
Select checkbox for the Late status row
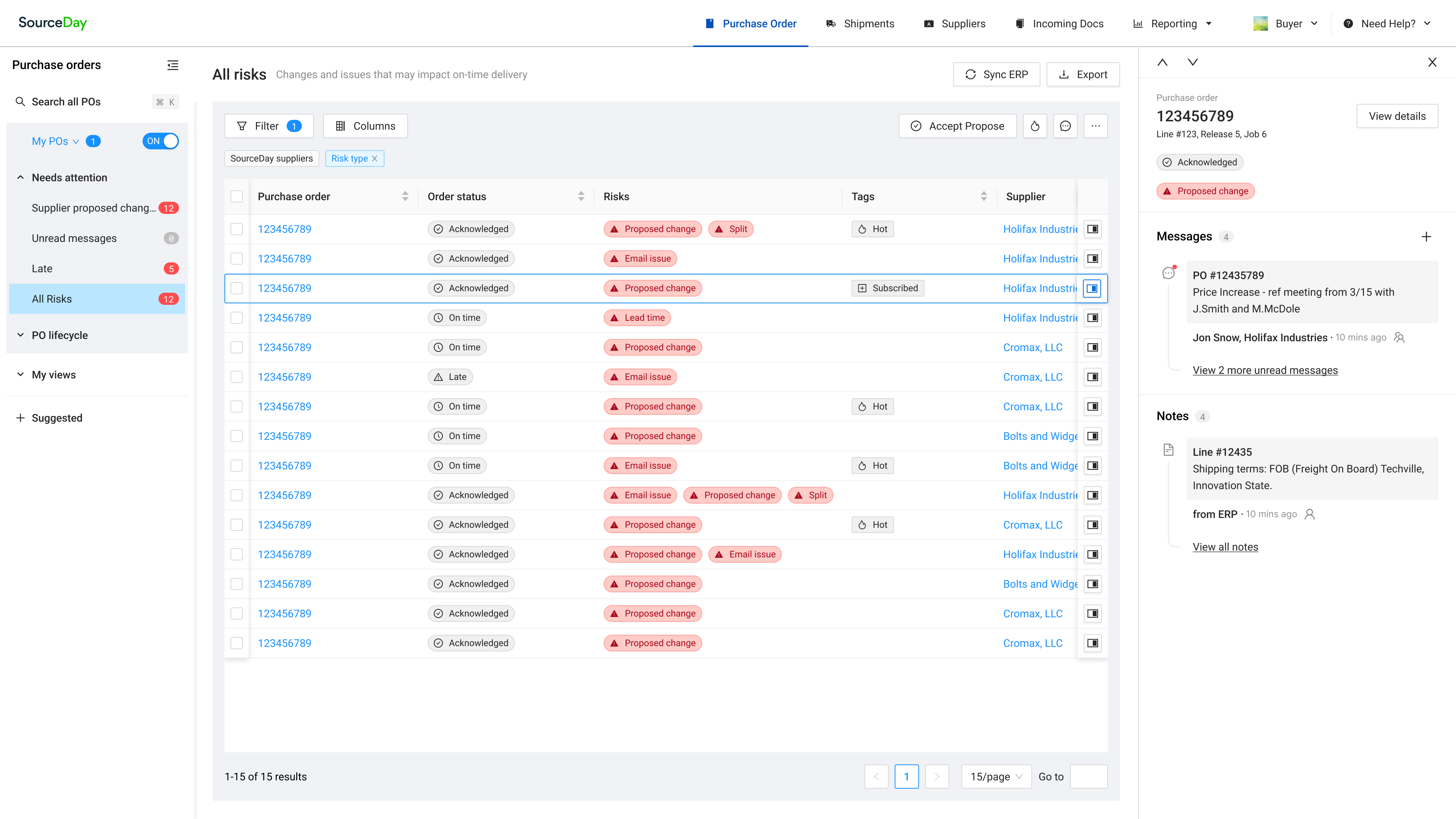click(237, 377)
